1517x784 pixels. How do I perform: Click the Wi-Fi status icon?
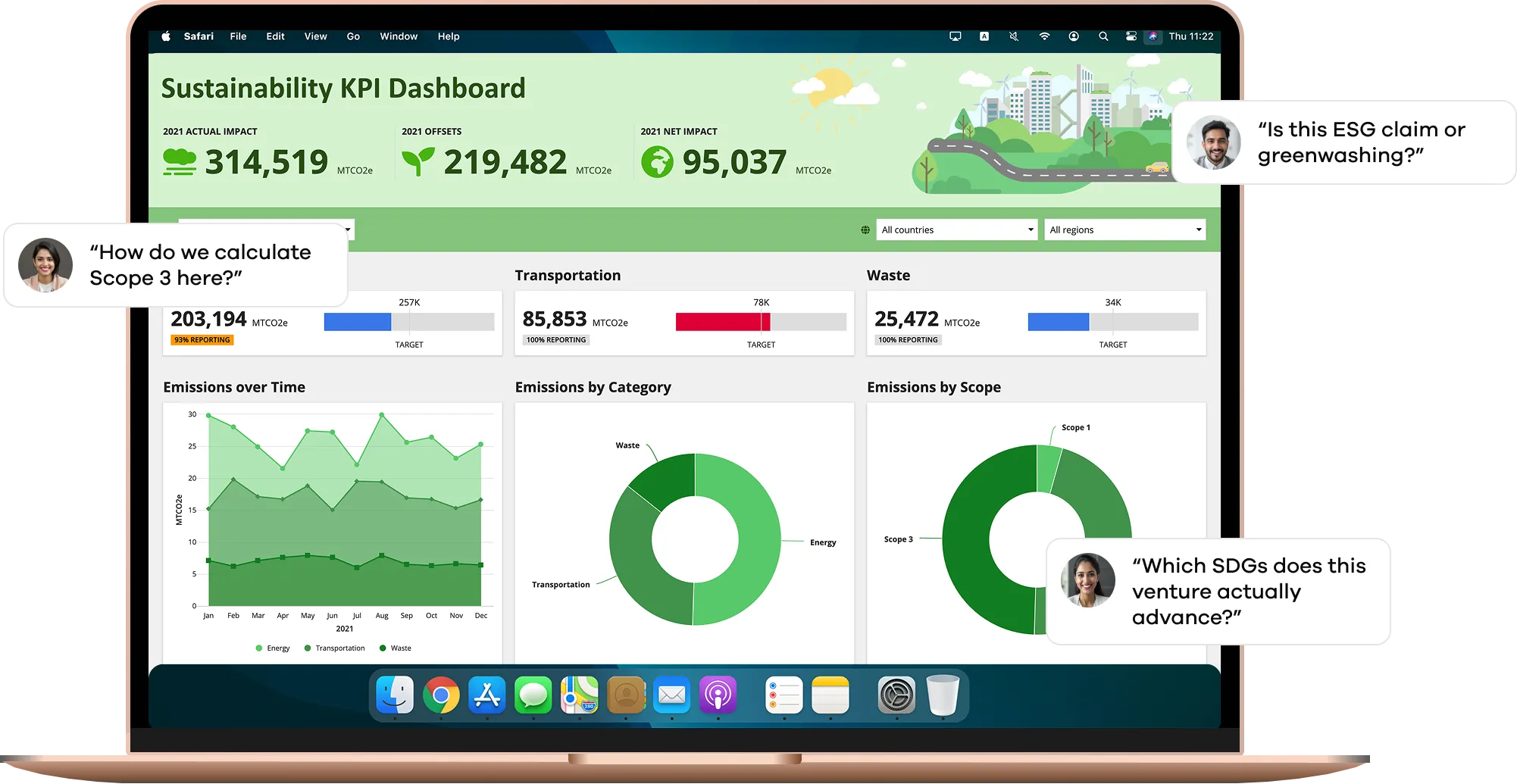1044,36
